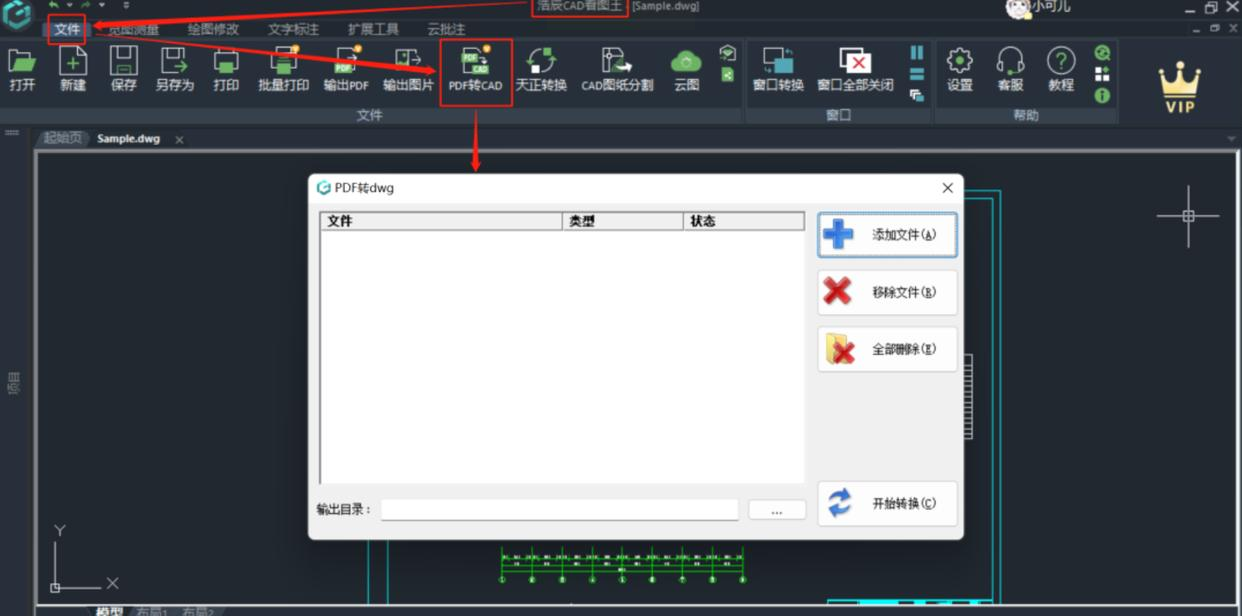Screen dimensions: 1242x616
Task: Switch to 云批注 ribbon tab
Action: (x=446, y=30)
